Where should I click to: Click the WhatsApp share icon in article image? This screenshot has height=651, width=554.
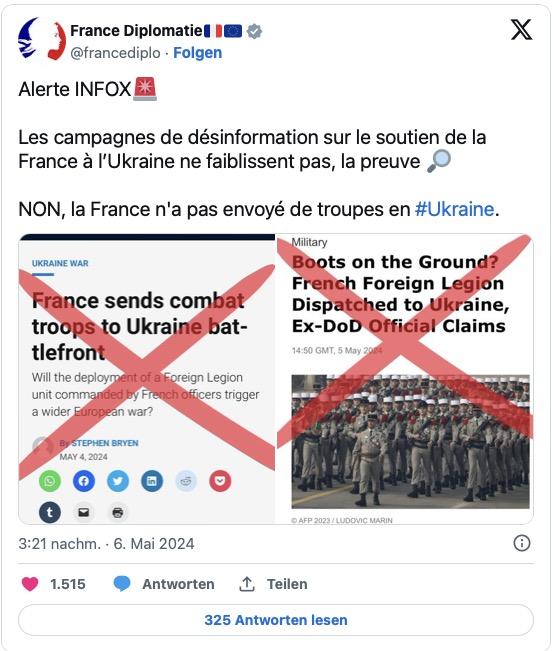pyautogui.click(x=50, y=481)
